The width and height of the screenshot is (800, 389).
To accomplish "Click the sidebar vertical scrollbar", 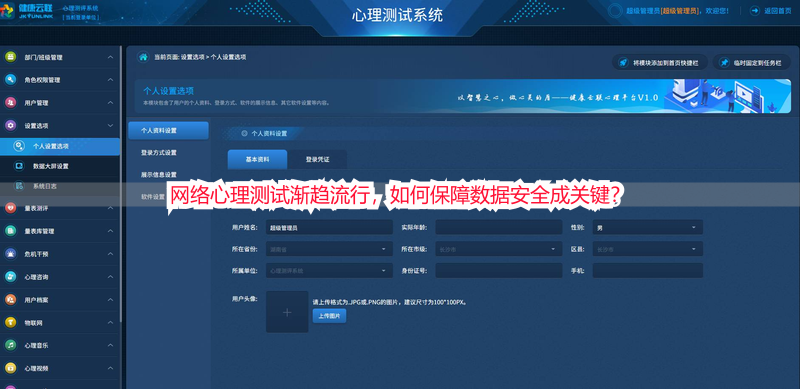I will 121,184.
